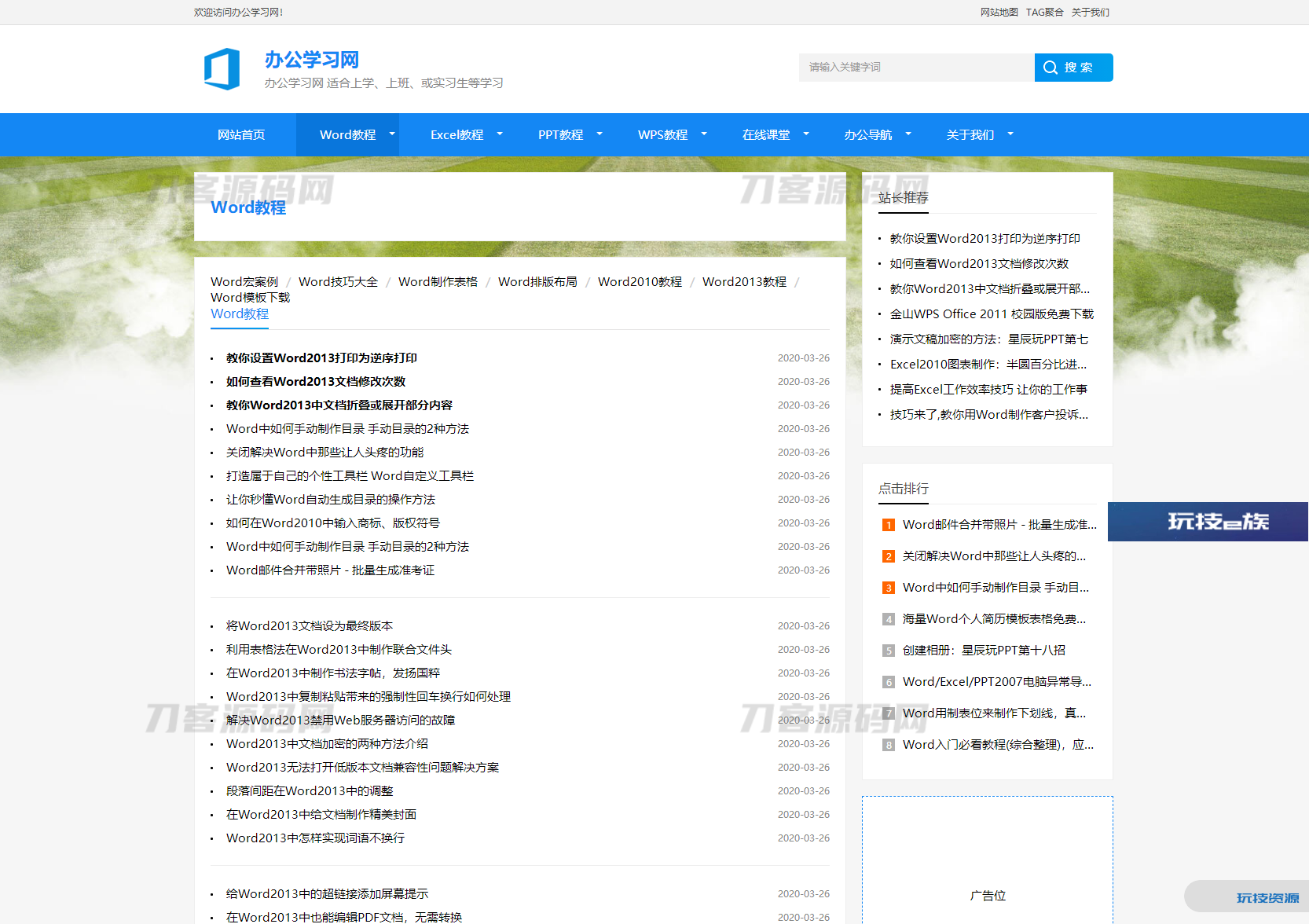Open article 将Word2013文档设为最终版本
The width and height of the screenshot is (1309, 924).
coord(310,625)
